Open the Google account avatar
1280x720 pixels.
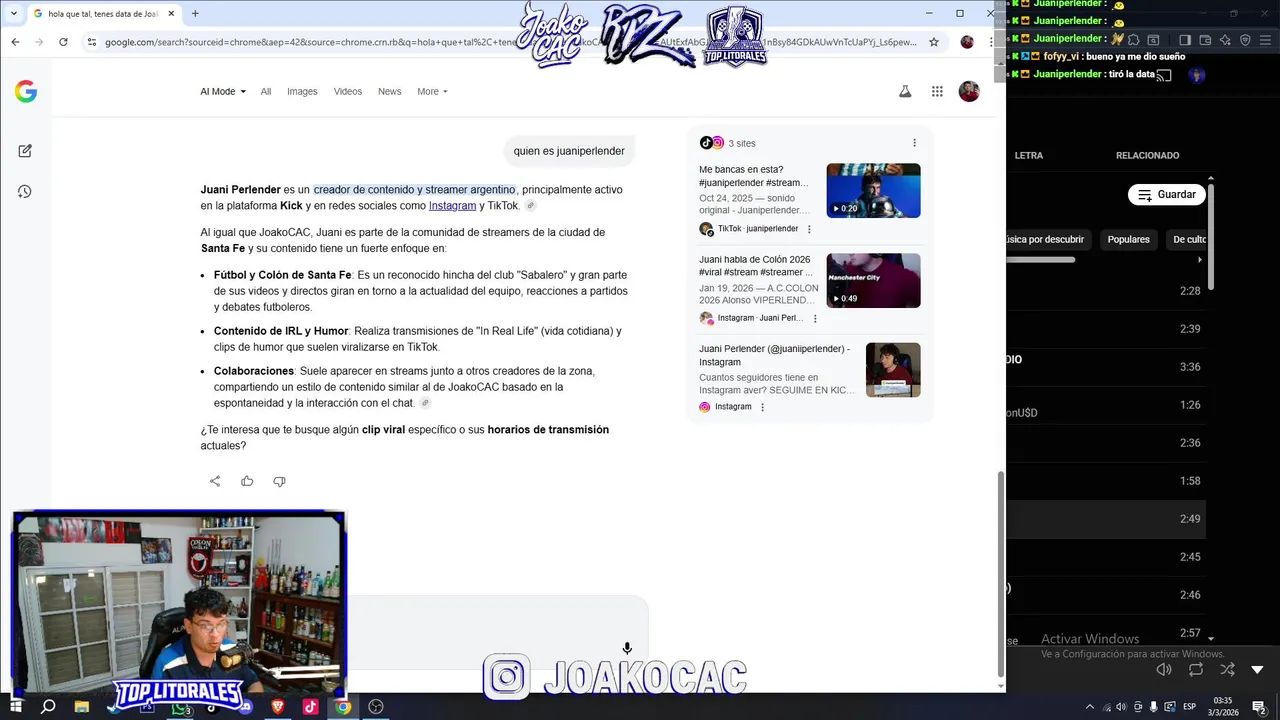click(969, 91)
